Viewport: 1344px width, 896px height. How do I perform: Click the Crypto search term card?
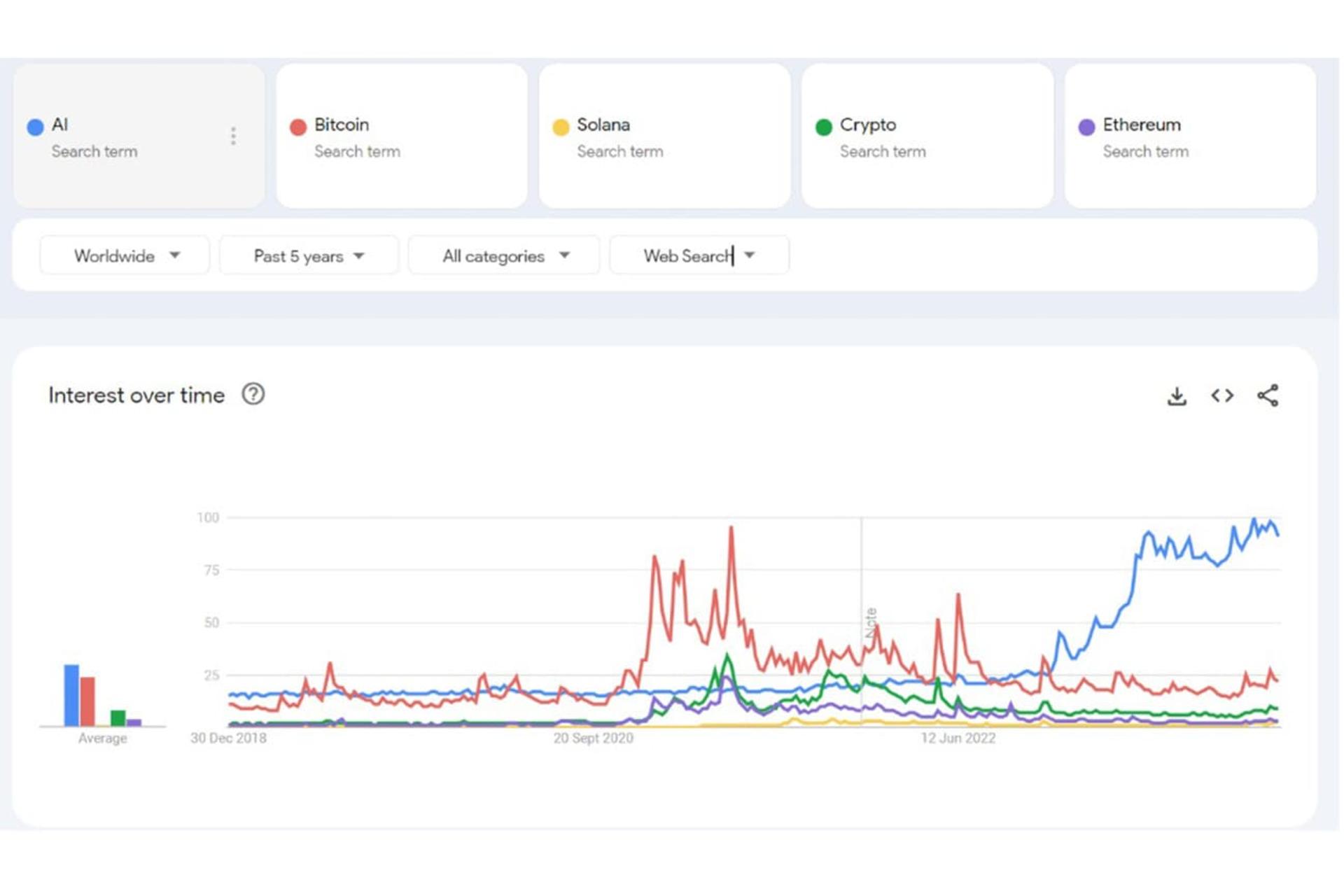click(927, 136)
